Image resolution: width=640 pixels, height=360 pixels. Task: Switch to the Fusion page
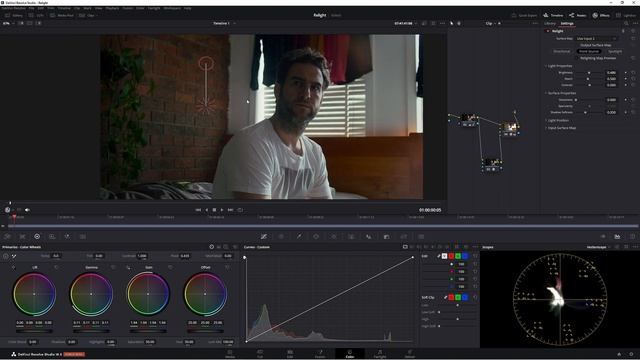(320, 353)
